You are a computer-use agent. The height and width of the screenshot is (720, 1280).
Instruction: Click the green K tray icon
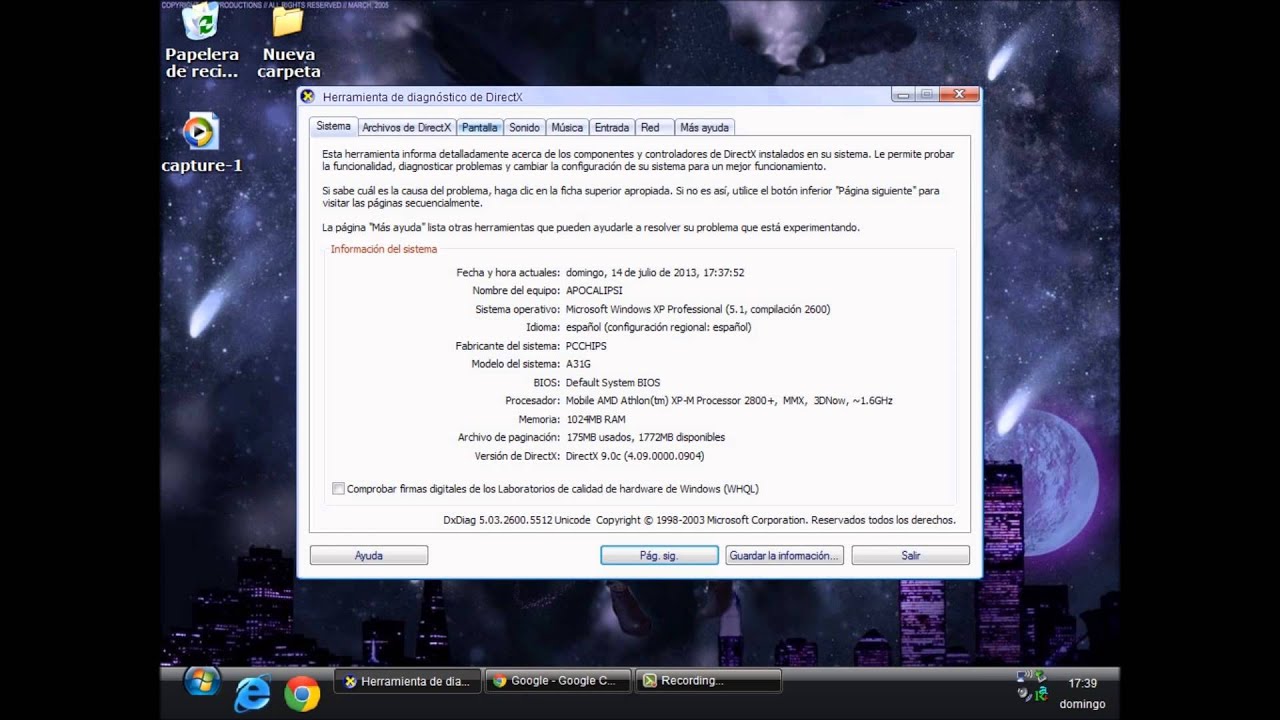tap(1041, 693)
